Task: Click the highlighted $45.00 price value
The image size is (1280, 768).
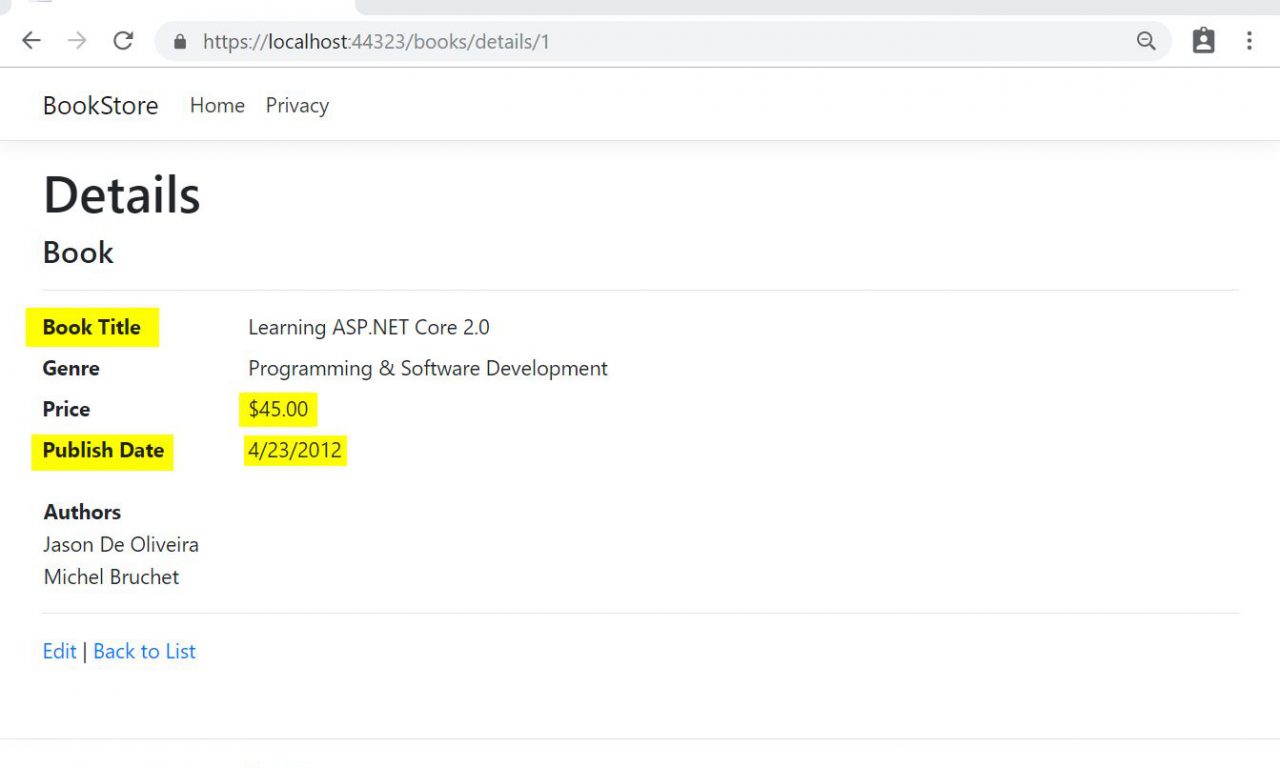Action: (278, 409)
